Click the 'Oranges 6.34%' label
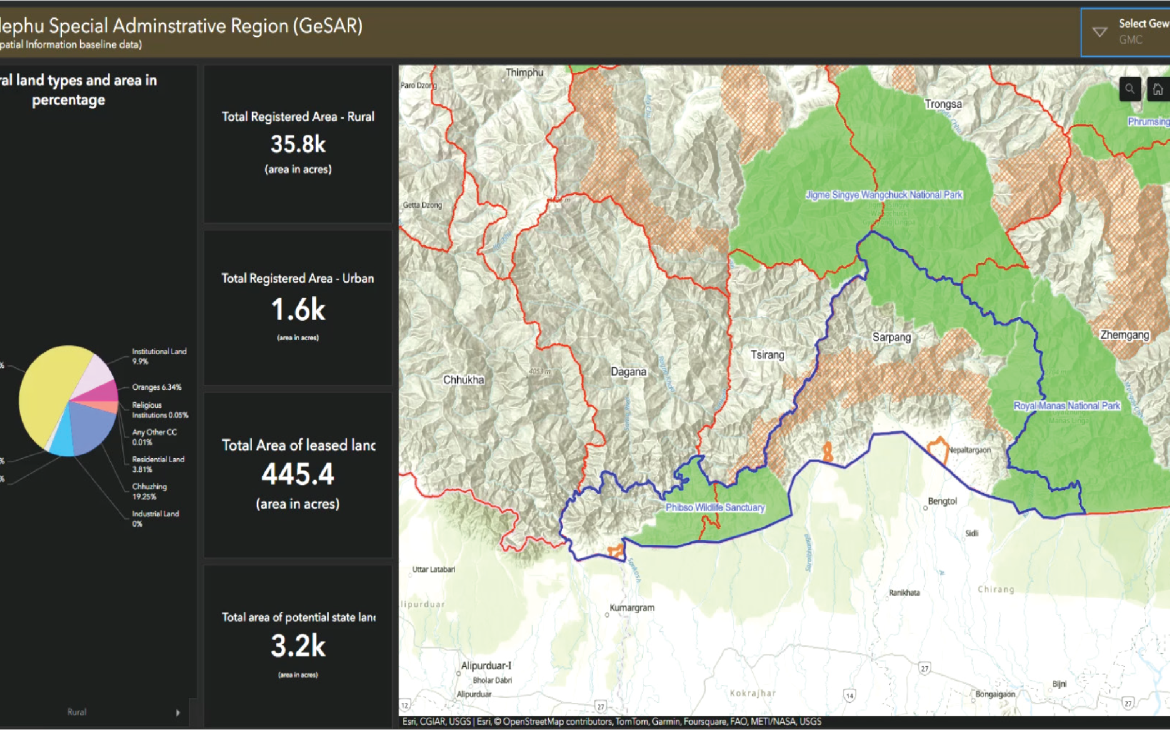Screen dimensions: 1170x730 pos(157,387)
